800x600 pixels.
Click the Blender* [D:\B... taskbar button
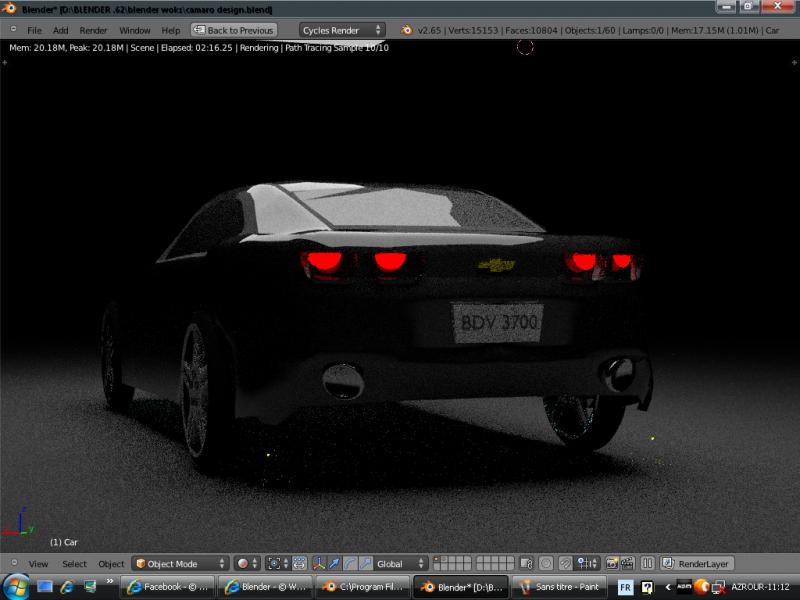point(461,587)
